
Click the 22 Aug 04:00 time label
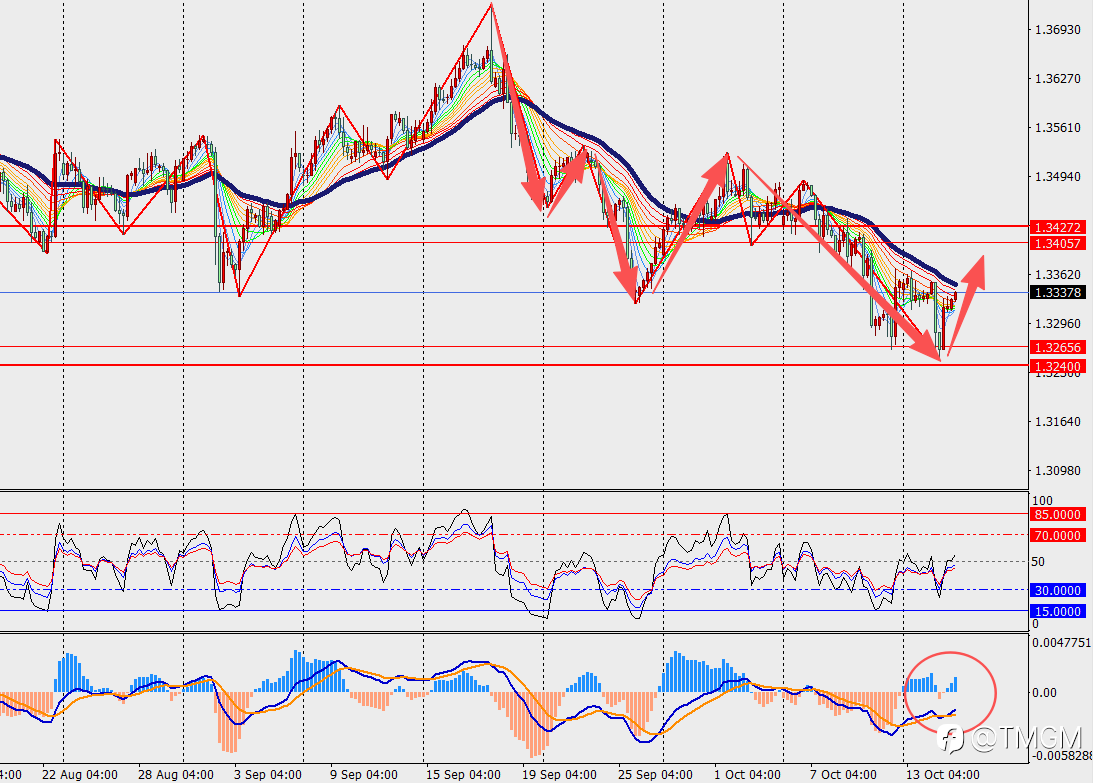(80, 775)
